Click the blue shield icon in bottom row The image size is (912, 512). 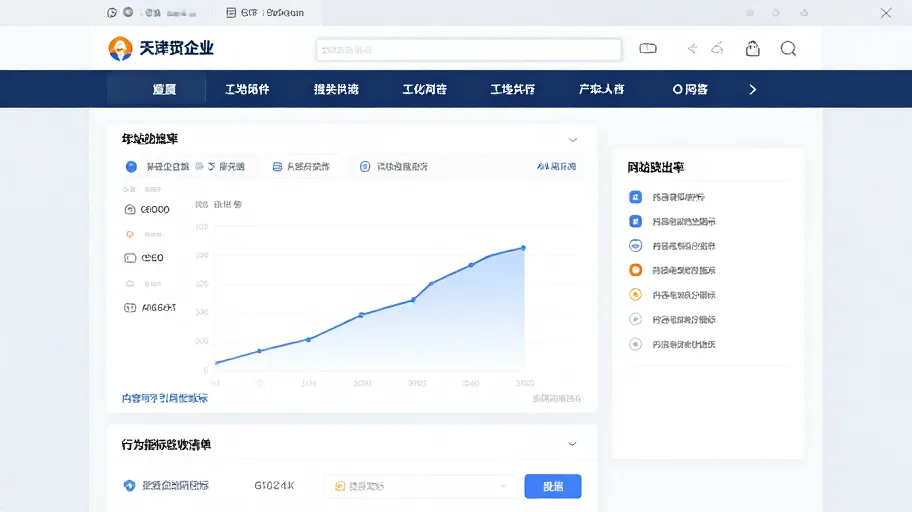[130, 485]
